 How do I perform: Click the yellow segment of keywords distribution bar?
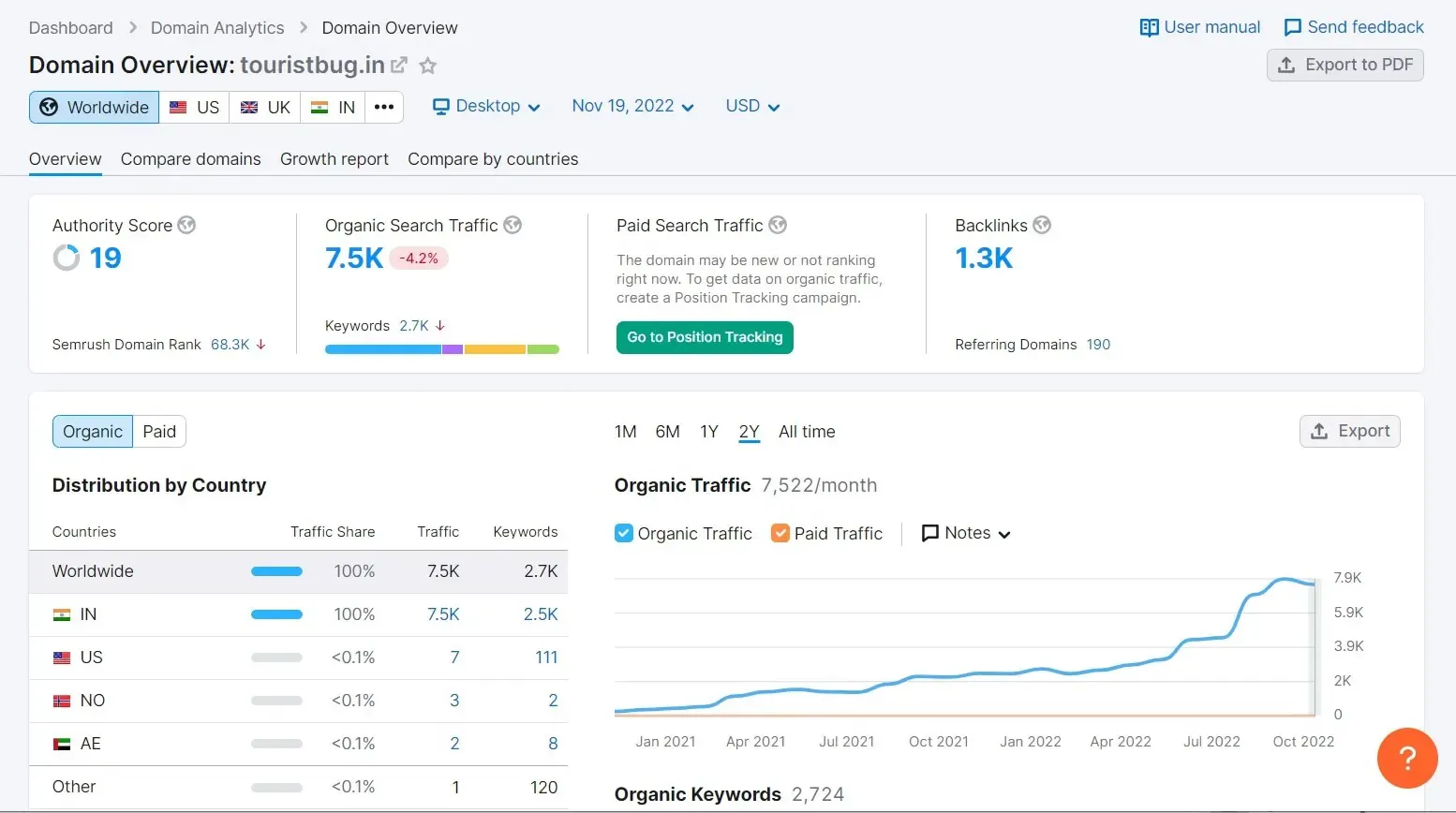495,349
